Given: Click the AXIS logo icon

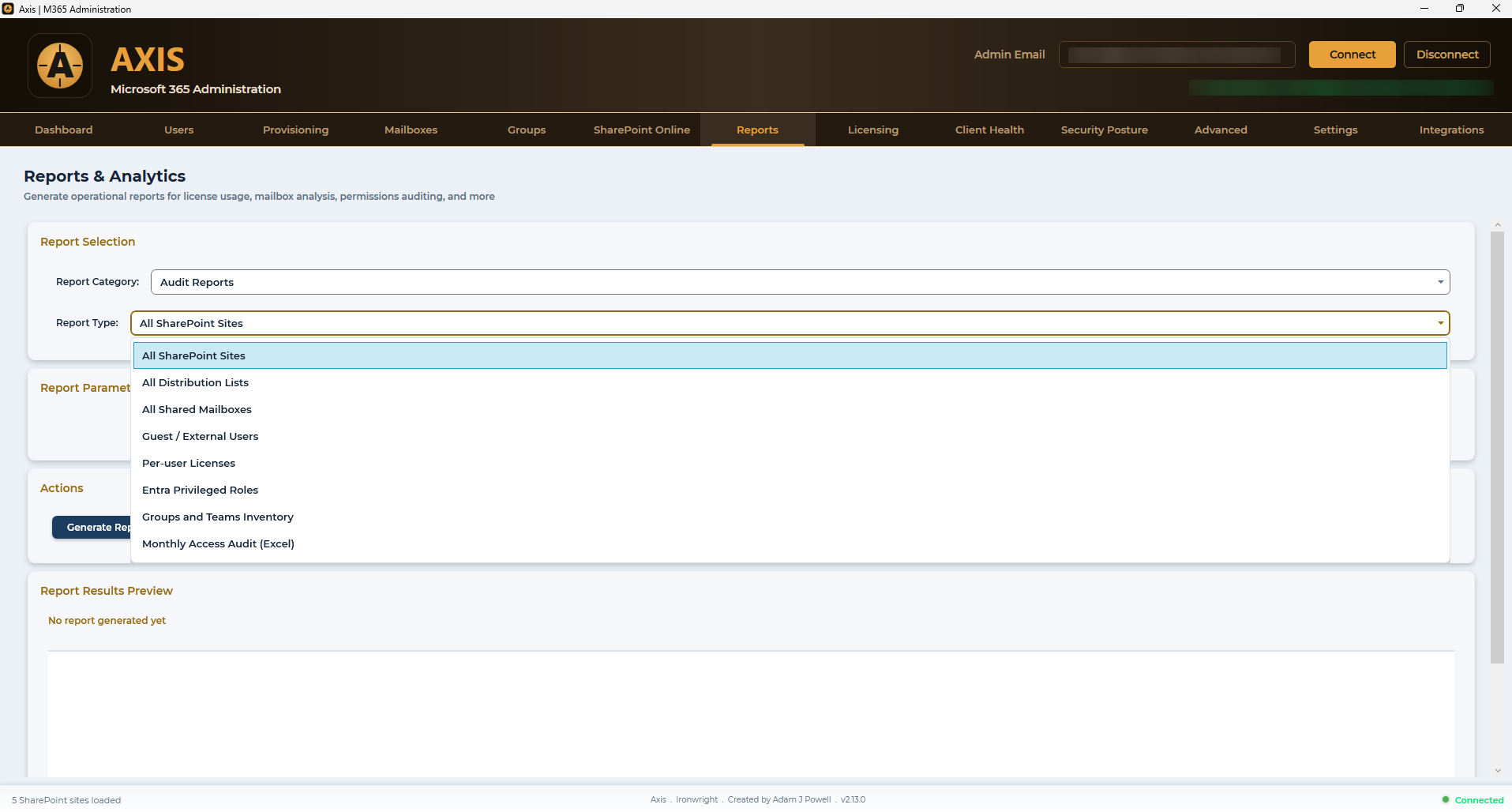Looking at the screenshot, I should pos(60,66).
